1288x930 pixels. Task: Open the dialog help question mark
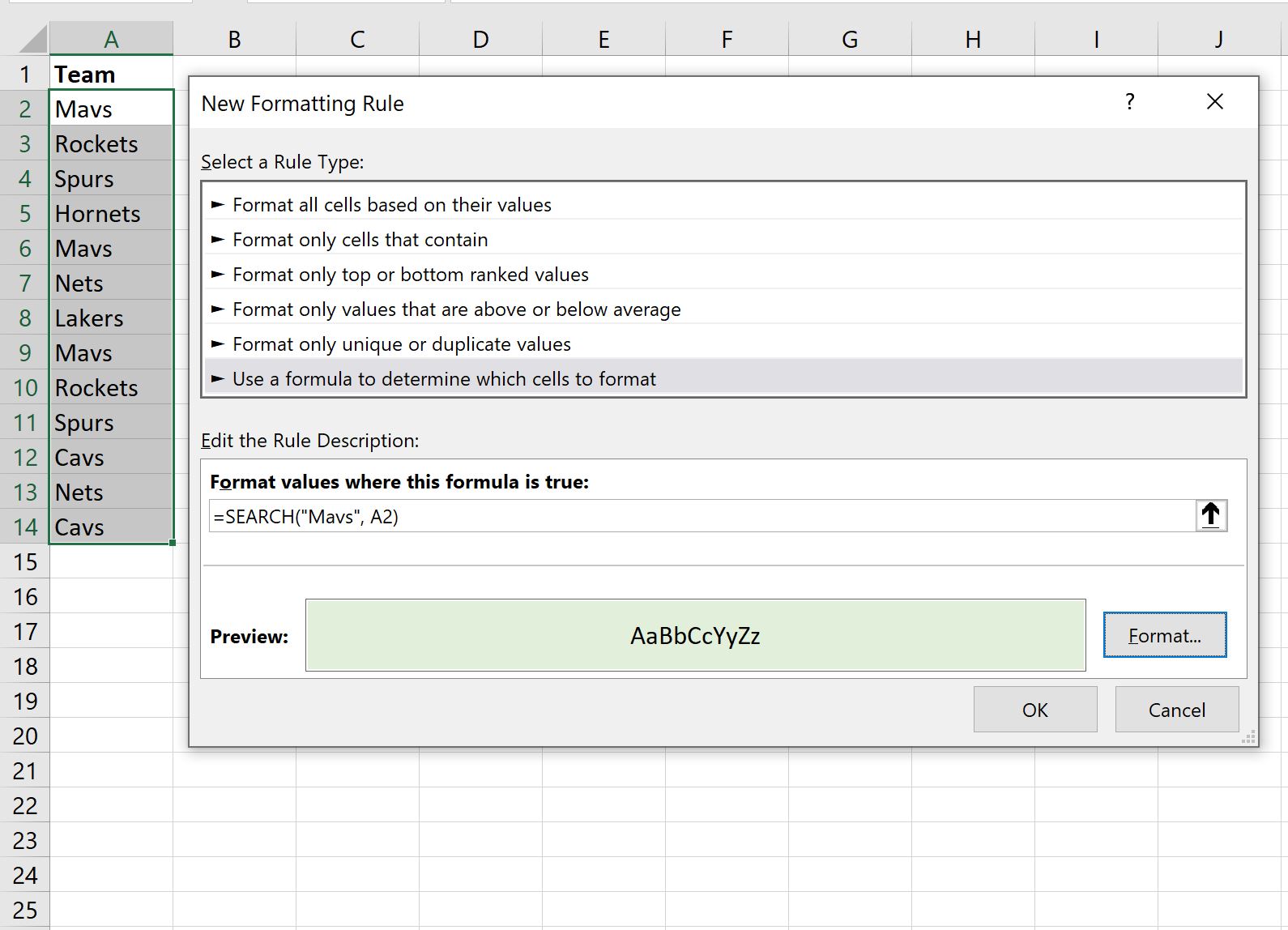coord(1129,102)
